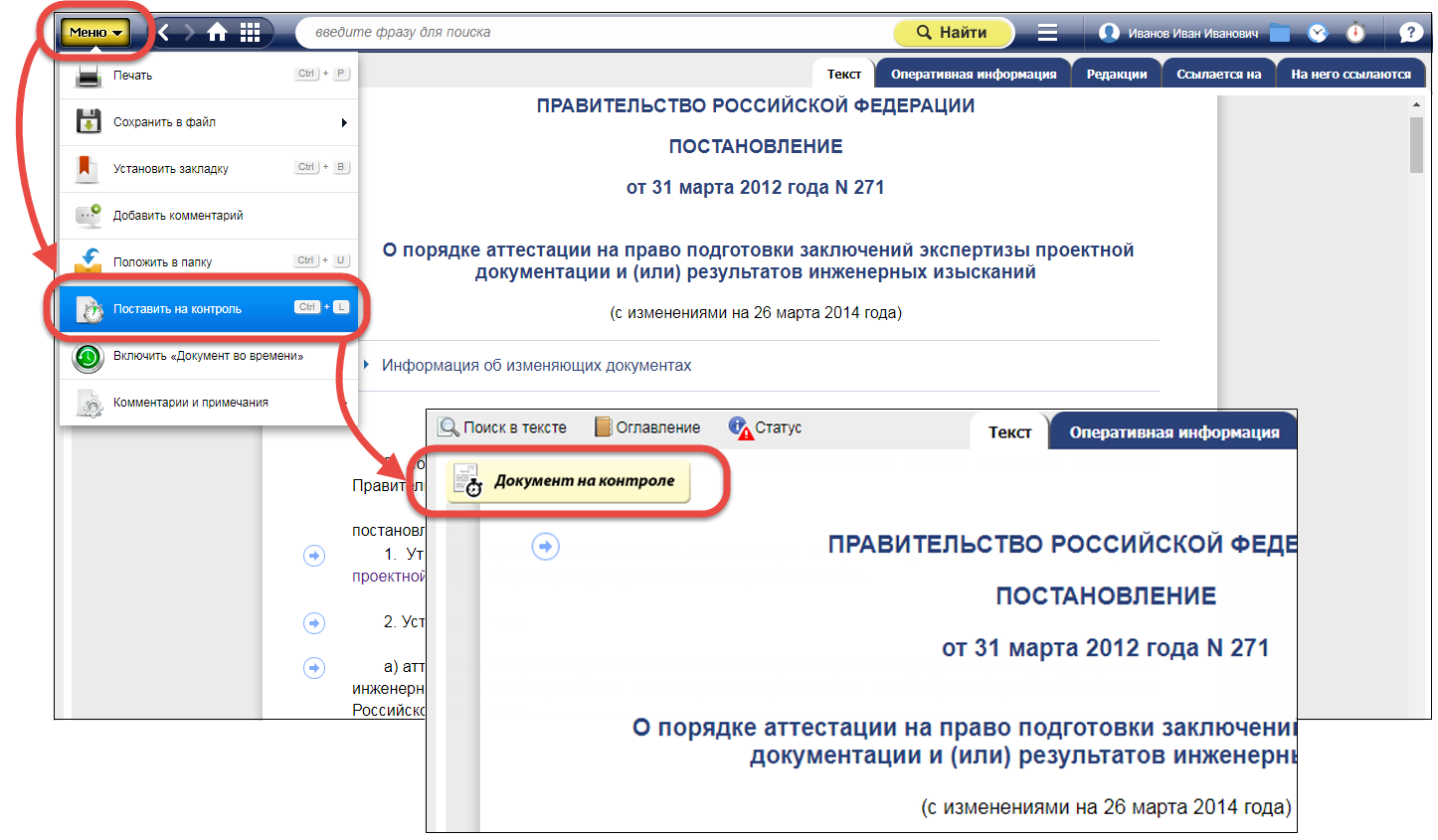Select Поставить на контроль menu entry

pyautogui.click(x=177, y=309)
